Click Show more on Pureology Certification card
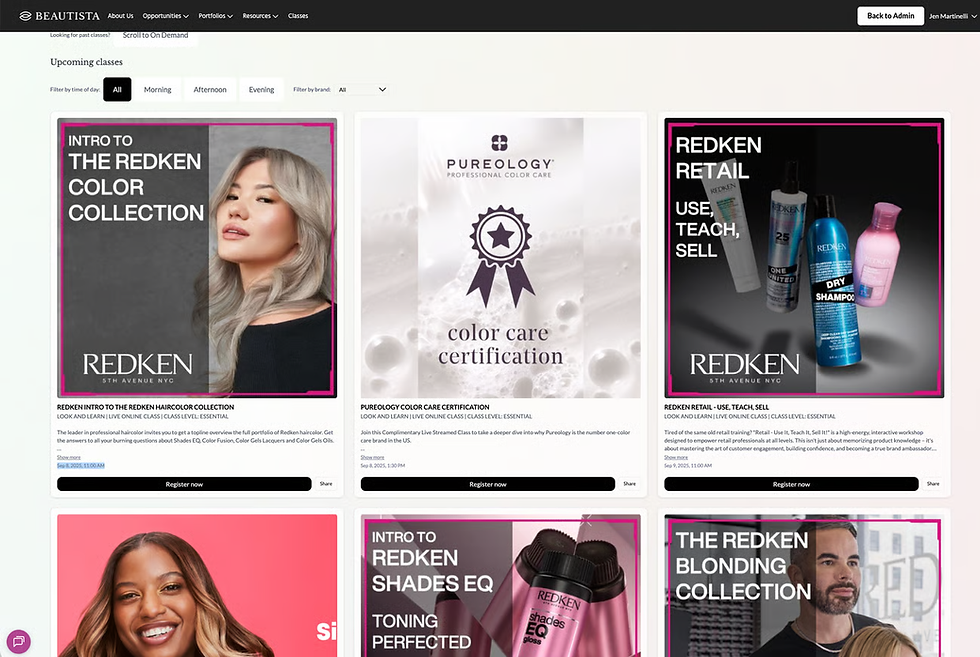The width and height of the screenshot is (980, 657). pos(372,458)
